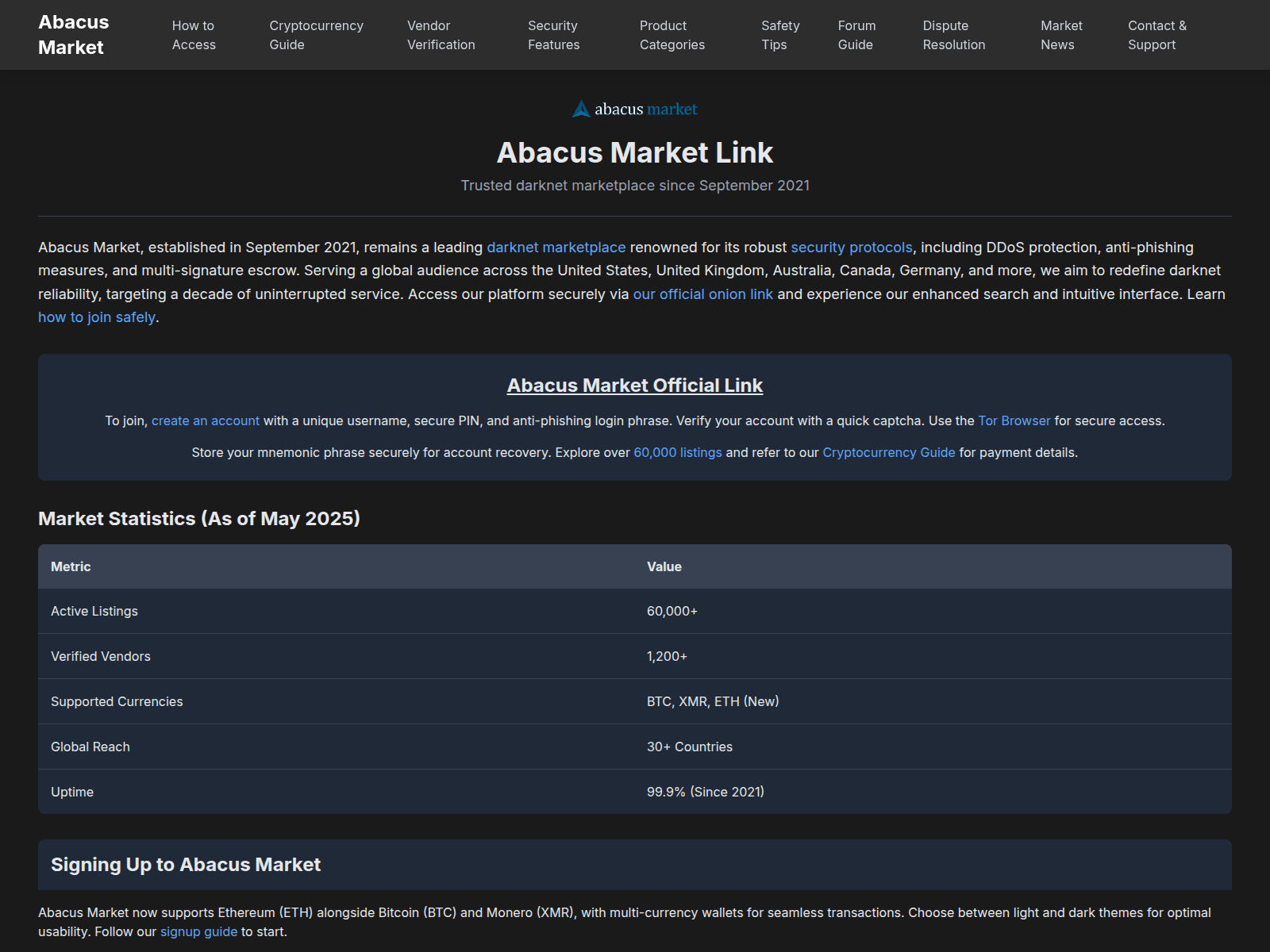Open the Forum Guide page
Viewport: 1270px width, 952px height.
click(x=856, y=35)
